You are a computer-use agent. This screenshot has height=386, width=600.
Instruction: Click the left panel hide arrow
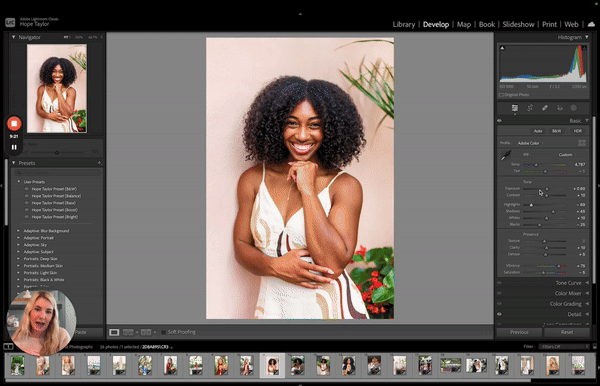(2, 185)
